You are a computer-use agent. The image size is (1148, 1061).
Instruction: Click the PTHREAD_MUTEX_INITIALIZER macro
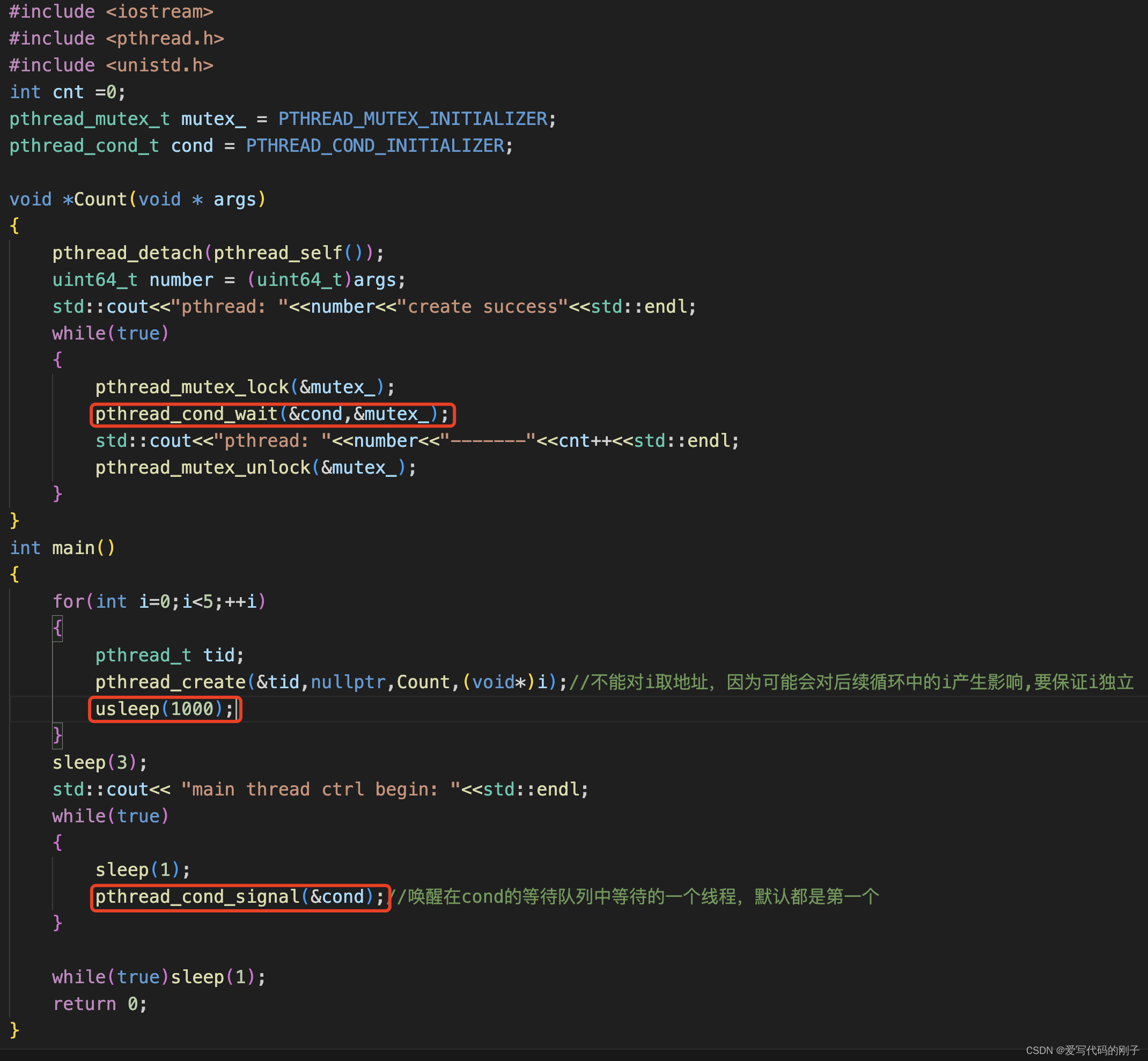click(413, 119)
